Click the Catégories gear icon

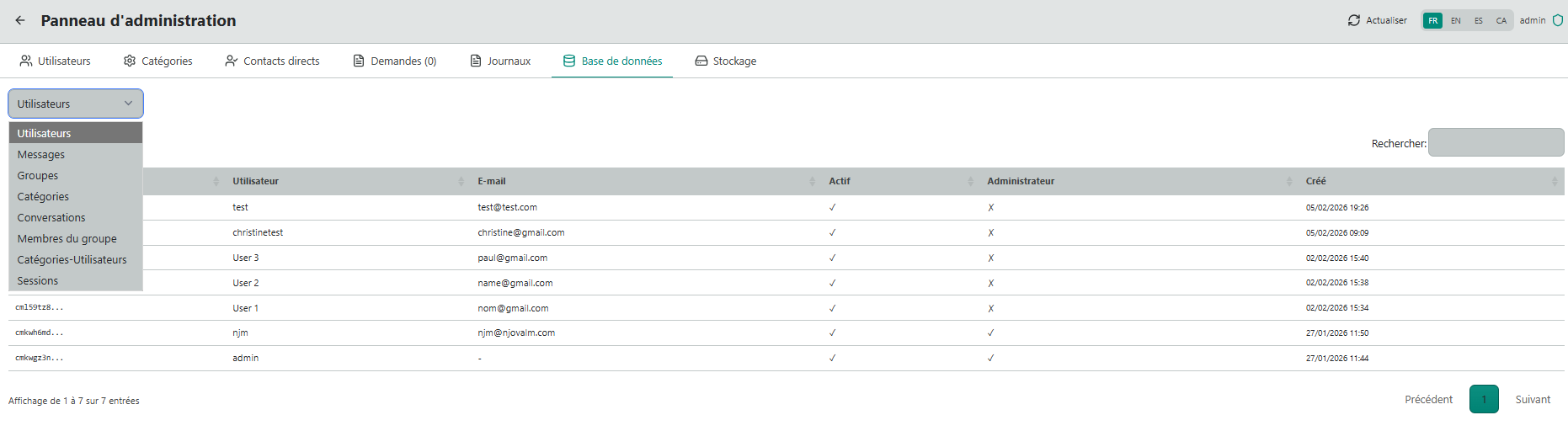tap(130, 61)
